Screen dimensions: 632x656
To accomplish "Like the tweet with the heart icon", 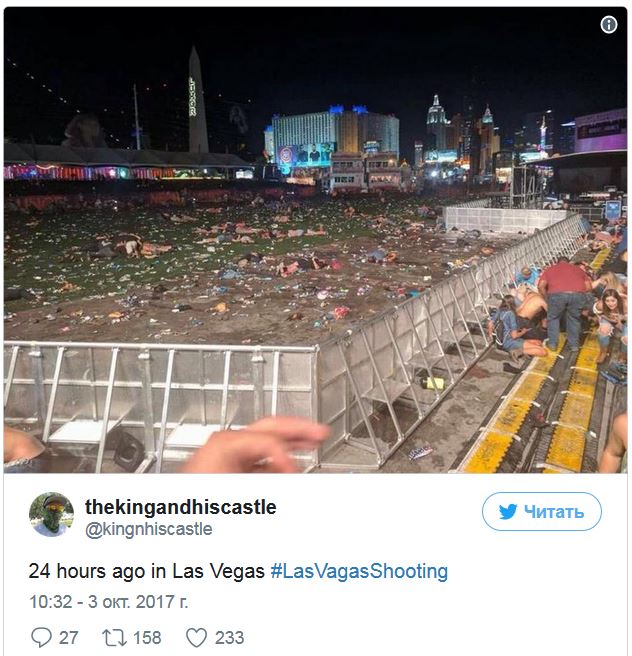I will (196, 638).
